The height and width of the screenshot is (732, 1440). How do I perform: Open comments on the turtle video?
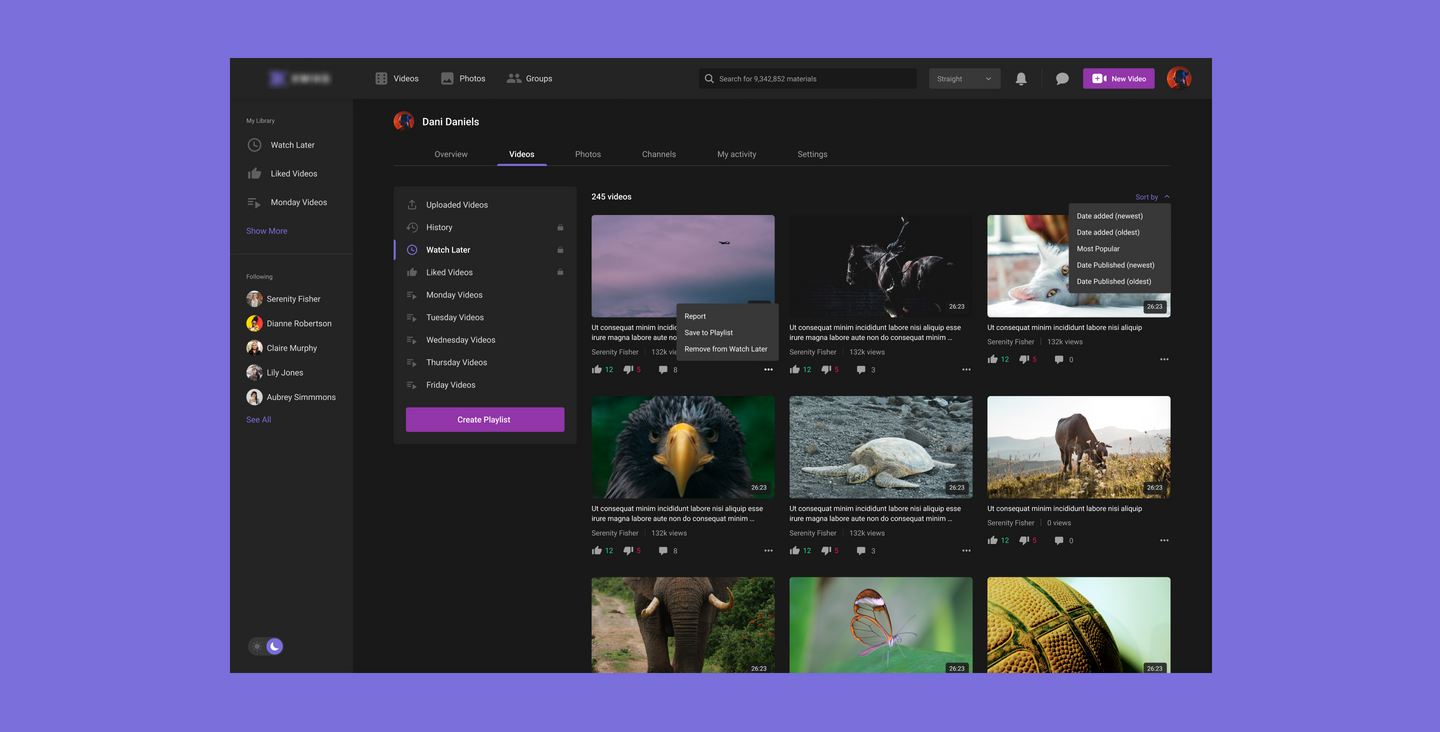[x=860, y=551]
